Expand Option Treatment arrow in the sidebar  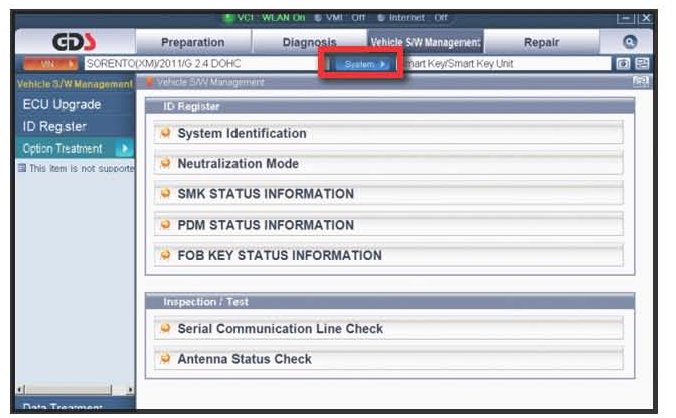click(124, 148)
